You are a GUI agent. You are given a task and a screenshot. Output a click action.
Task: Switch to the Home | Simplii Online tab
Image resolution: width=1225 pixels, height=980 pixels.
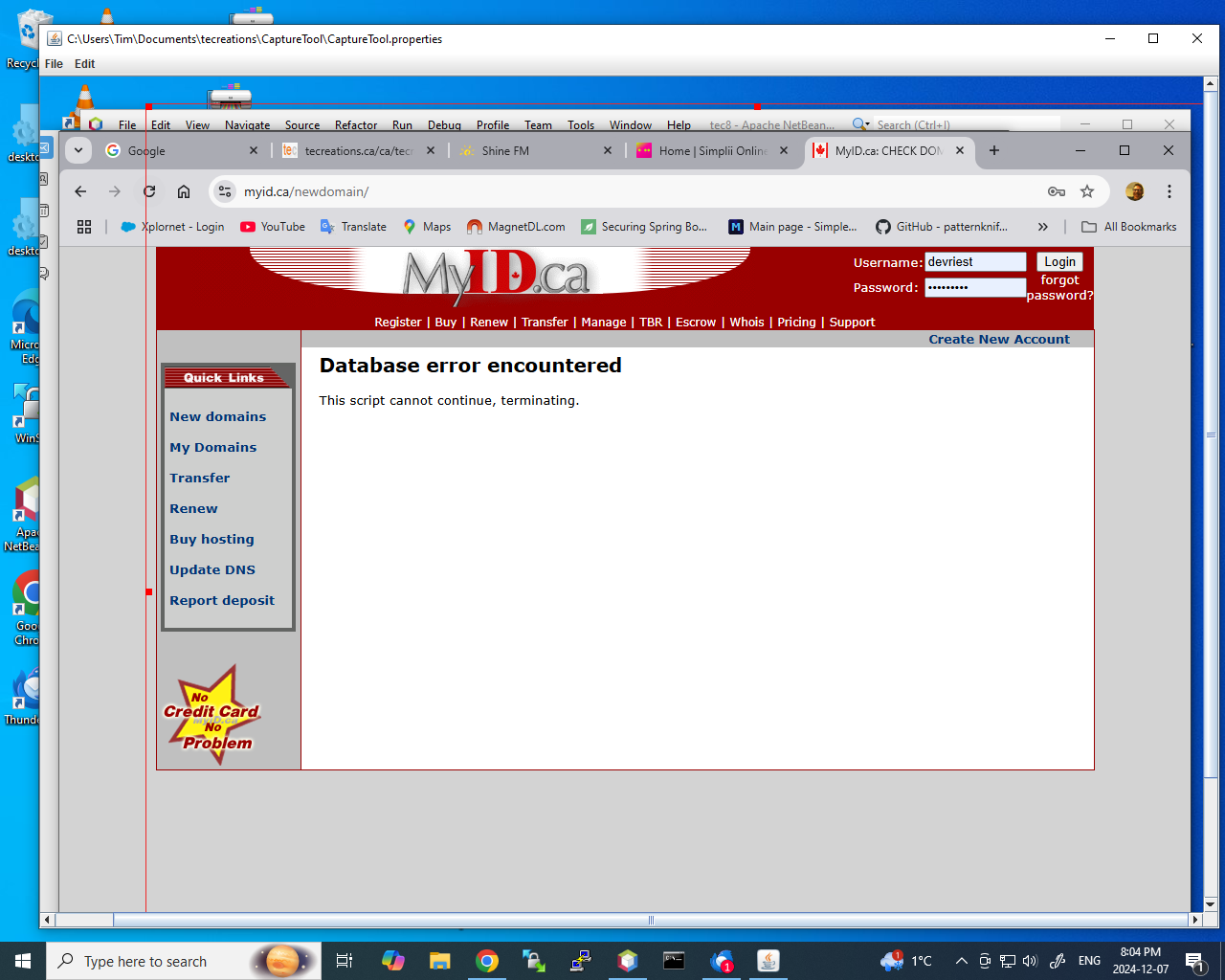[710, 150]
